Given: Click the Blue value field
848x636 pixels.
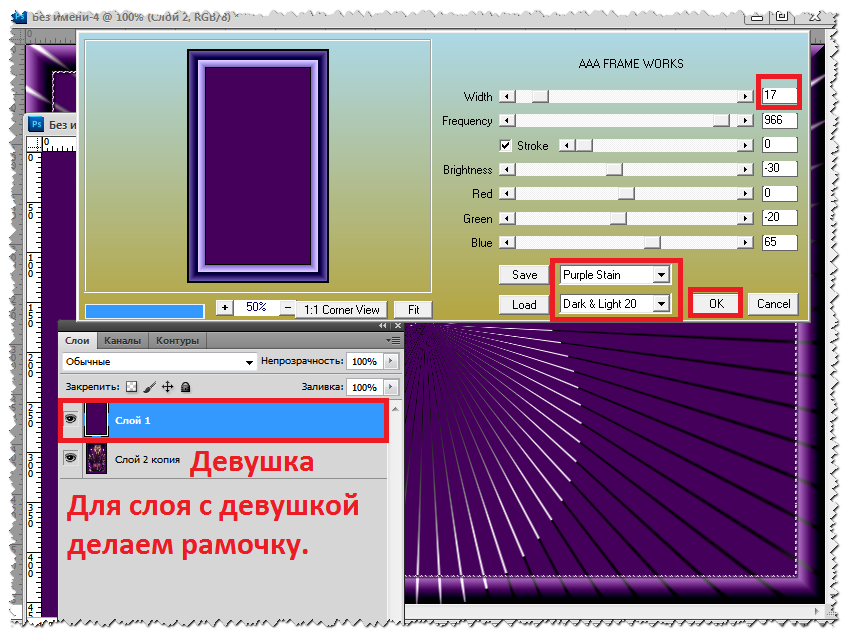Looking at the screenshot, I should coord(779,242).
